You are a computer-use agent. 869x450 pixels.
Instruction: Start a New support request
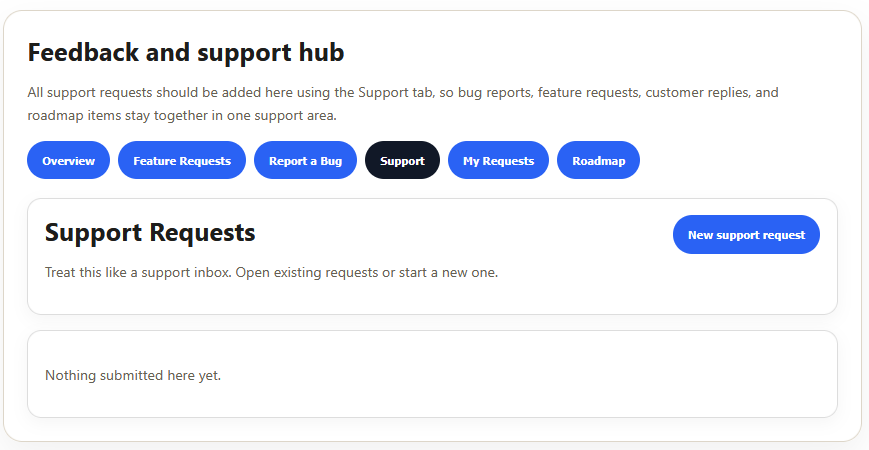click(x=746, y=234)
